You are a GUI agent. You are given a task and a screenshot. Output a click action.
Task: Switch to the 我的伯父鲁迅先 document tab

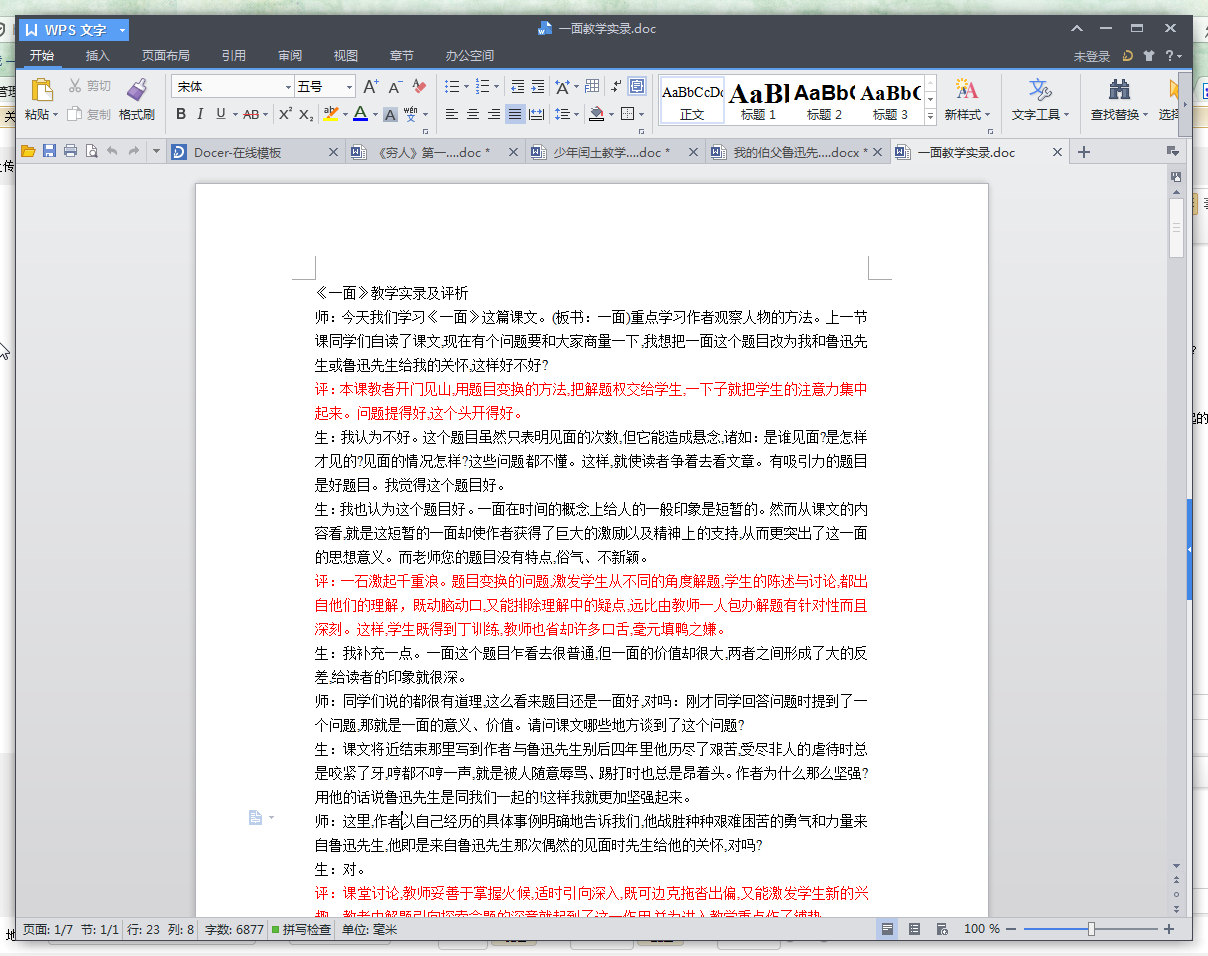(x=798, y=152)
